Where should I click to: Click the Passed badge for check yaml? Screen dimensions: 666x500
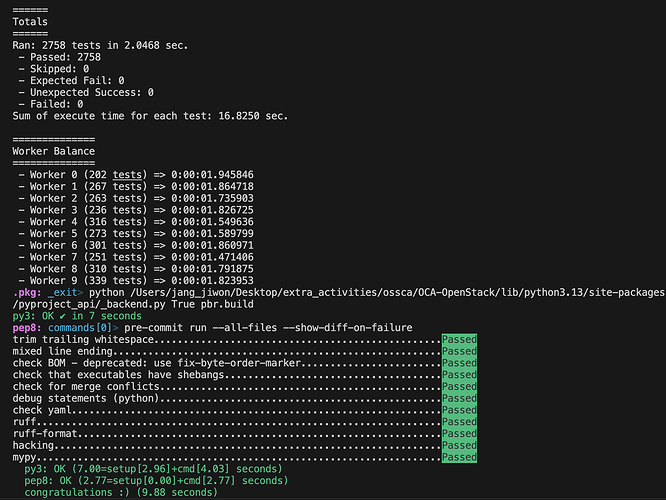pyautogui.click(x=459, y=410)
